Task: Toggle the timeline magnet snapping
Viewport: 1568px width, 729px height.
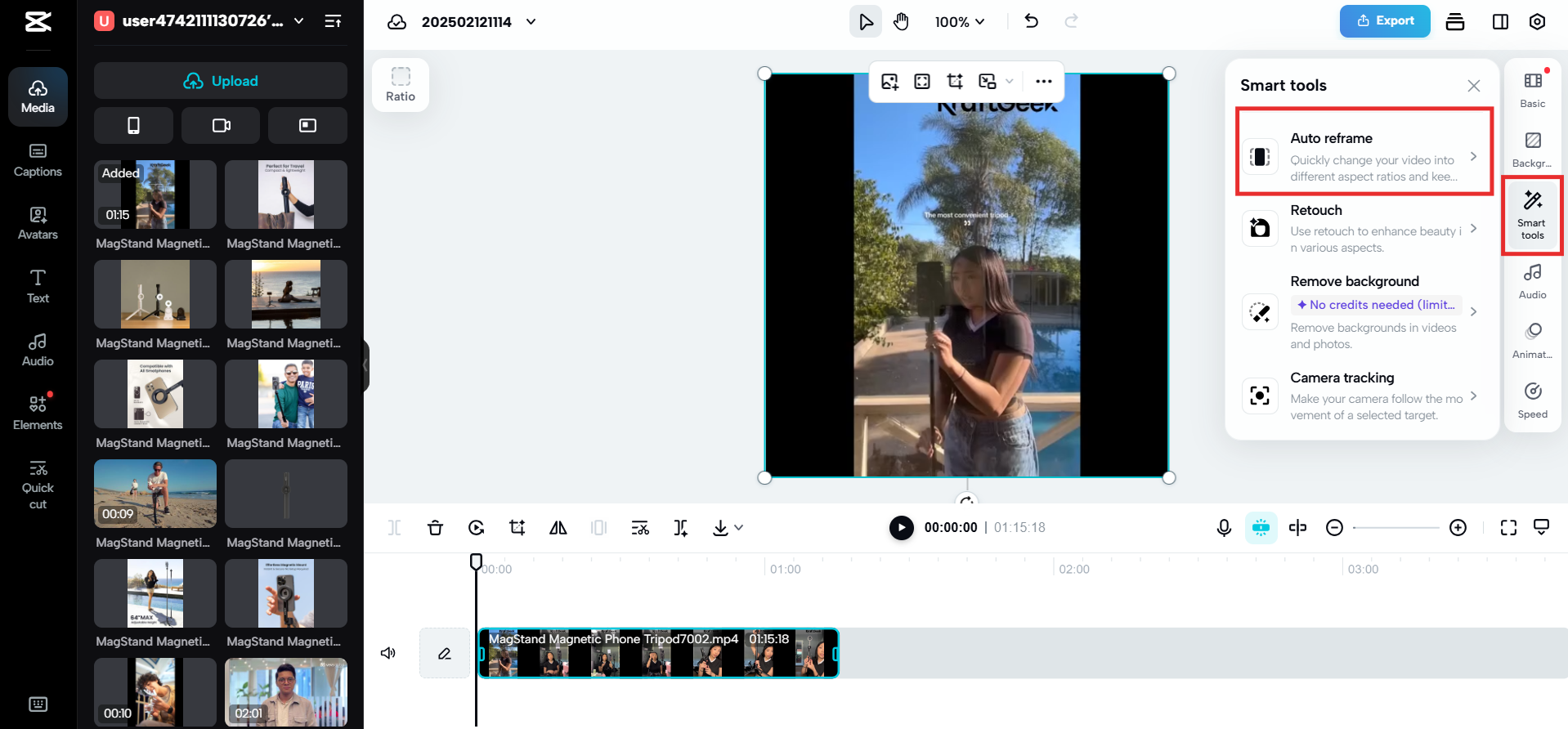Action: tap(1261, 528)
